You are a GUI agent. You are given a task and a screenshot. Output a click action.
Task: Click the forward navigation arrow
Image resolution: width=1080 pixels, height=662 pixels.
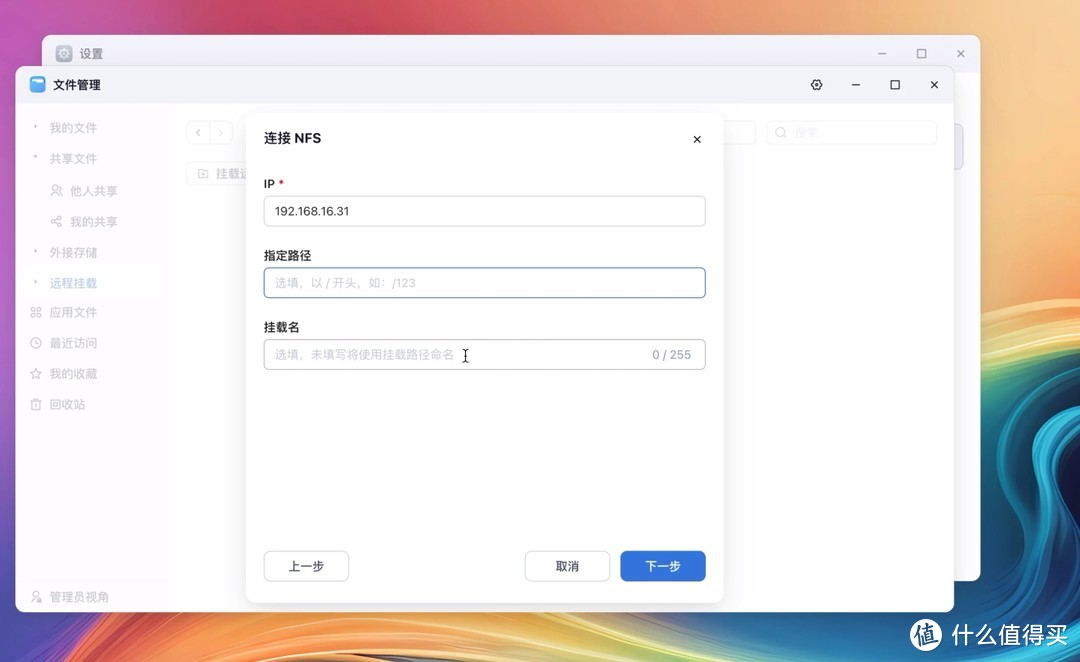221,132
